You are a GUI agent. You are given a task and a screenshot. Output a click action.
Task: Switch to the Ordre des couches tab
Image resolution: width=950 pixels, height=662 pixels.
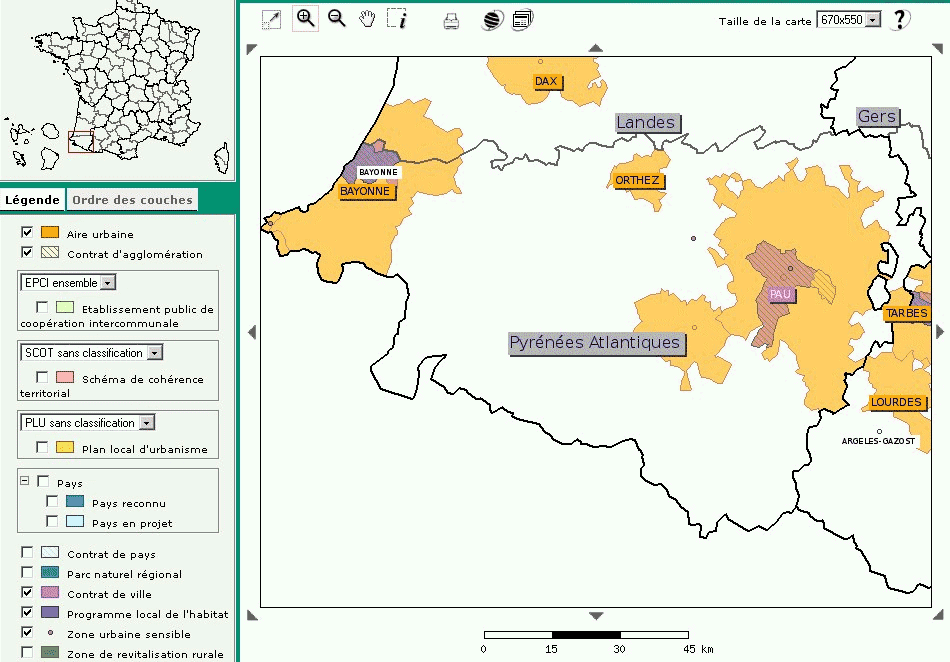click(x=132, y=200)
